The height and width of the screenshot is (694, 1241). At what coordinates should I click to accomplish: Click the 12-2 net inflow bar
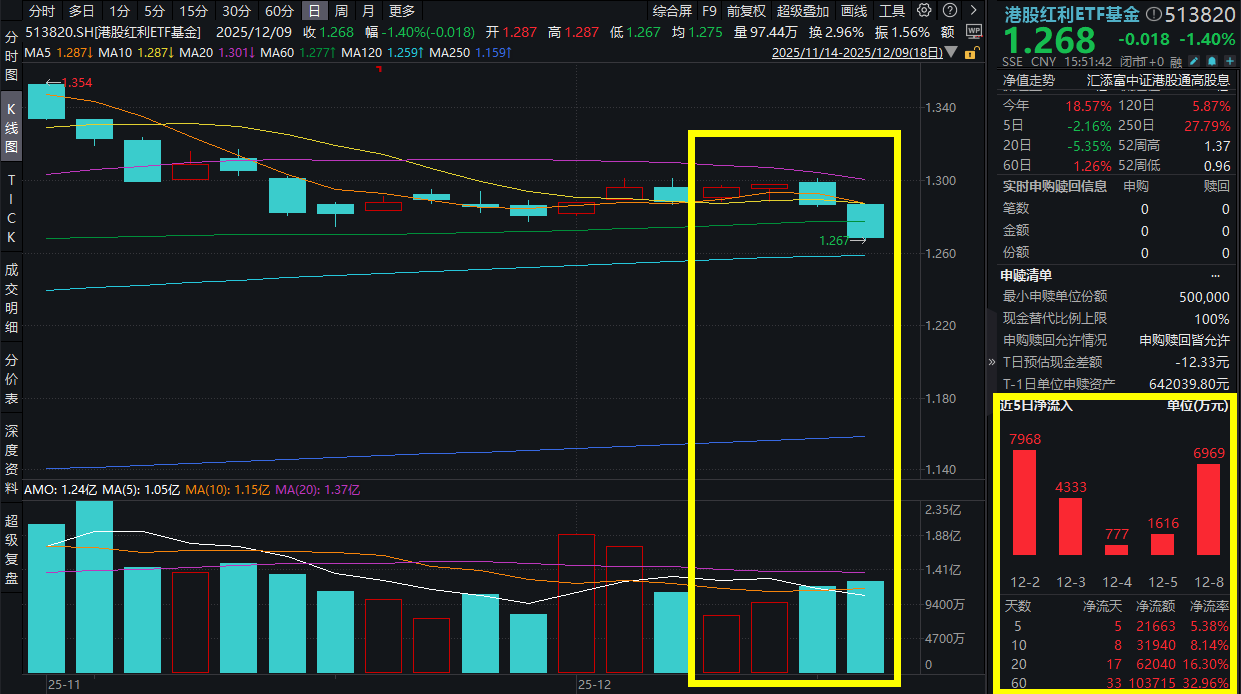point(1024,502)
